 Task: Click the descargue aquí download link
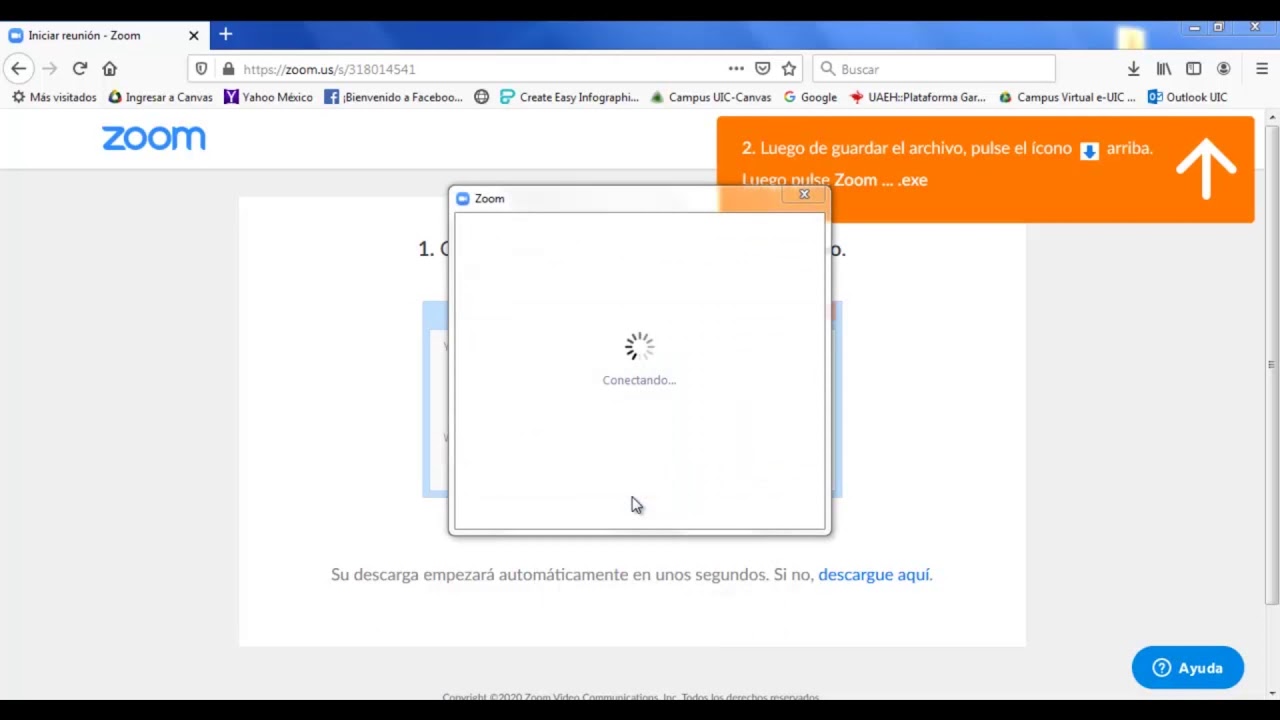pyautogui.click(x=874, y=574)
